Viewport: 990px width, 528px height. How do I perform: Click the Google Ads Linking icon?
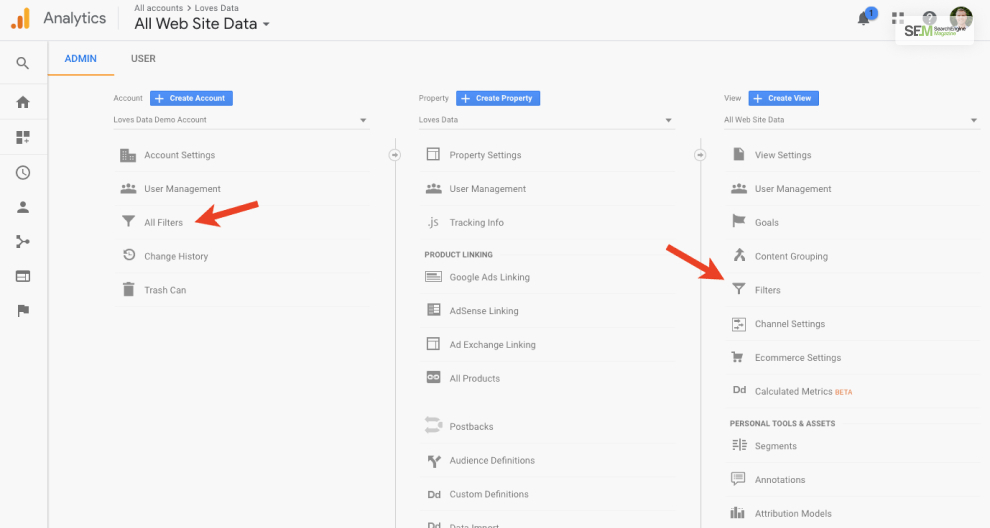tap(433, 277)
